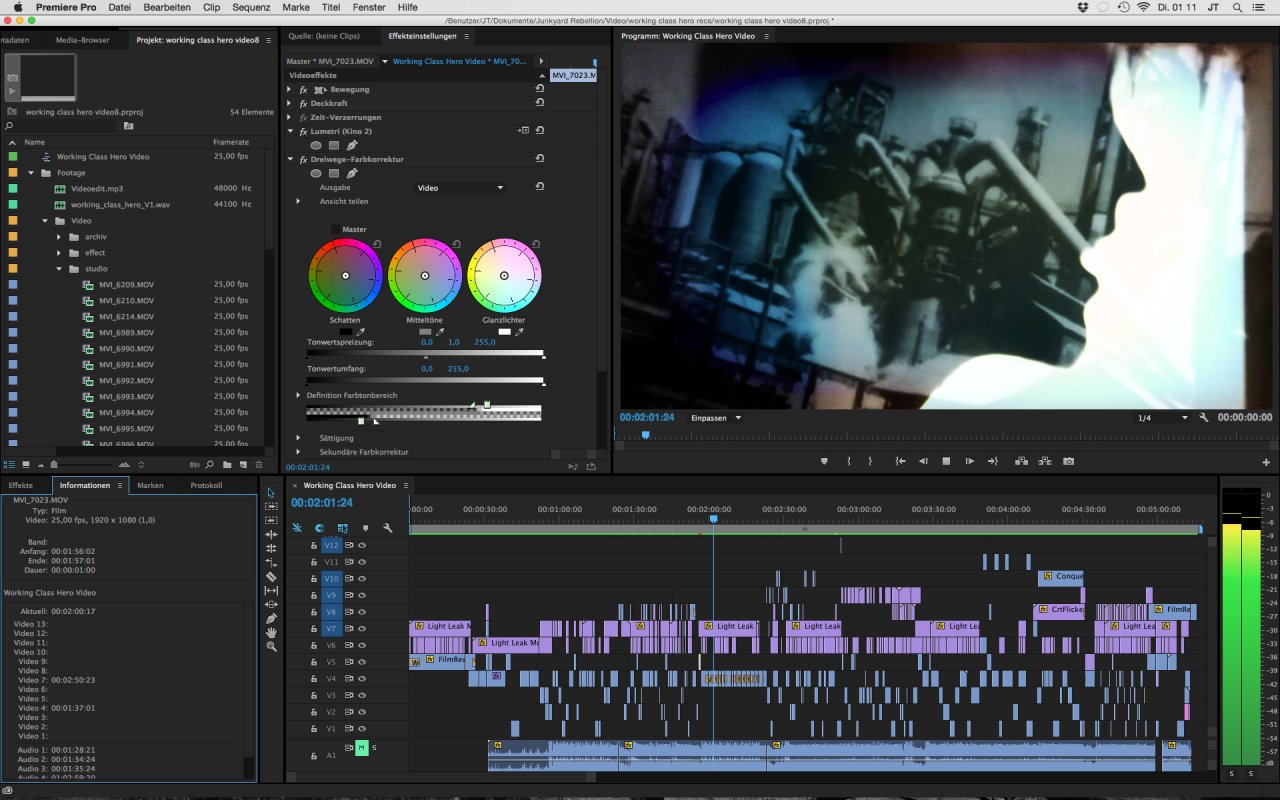Expand the Sättigung section
This screenshot has height=800, width=1280.
(298, 438)
